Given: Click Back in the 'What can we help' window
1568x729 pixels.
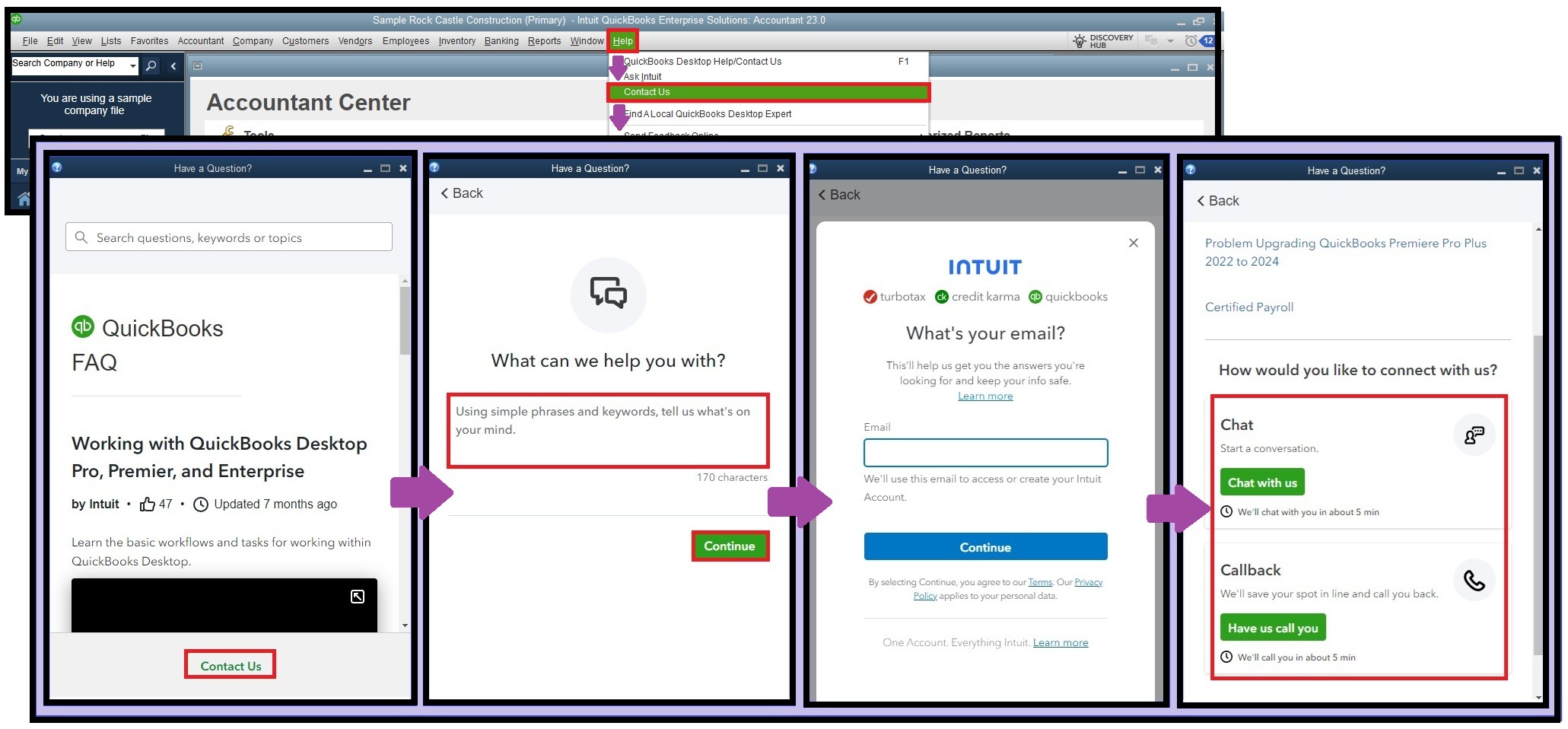Looking at the screenshot, I should point(462,193).
